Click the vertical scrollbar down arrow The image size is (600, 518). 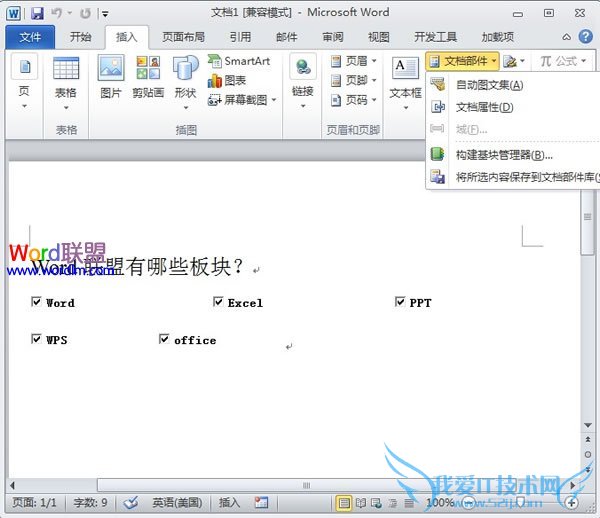588,425
